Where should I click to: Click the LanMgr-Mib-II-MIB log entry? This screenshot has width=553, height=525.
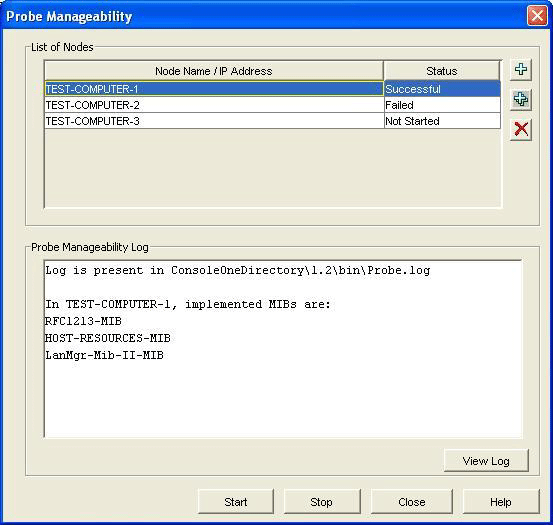click(x=104, y=355)
